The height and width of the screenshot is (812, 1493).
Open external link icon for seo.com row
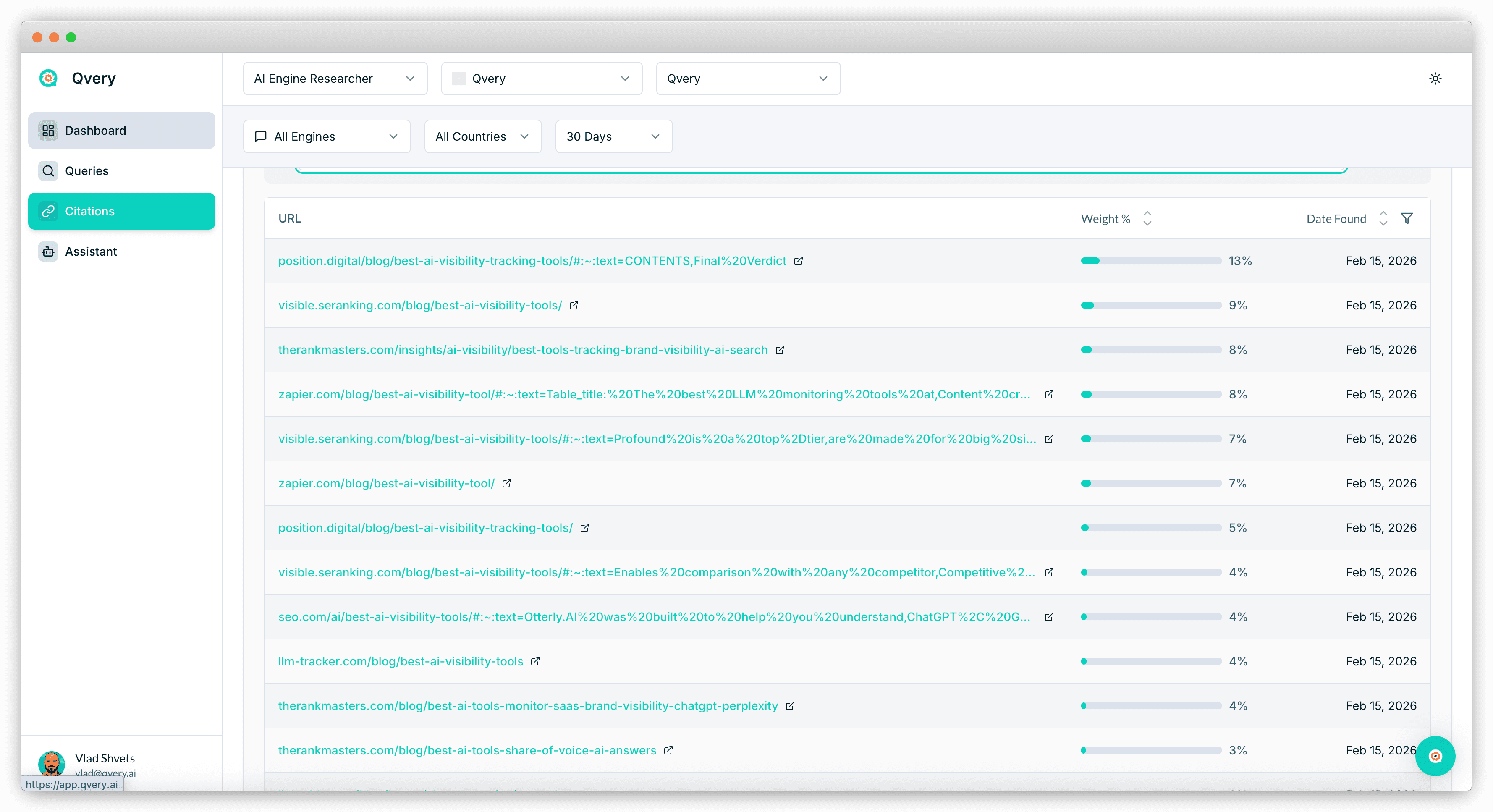tap(1048, 617)
